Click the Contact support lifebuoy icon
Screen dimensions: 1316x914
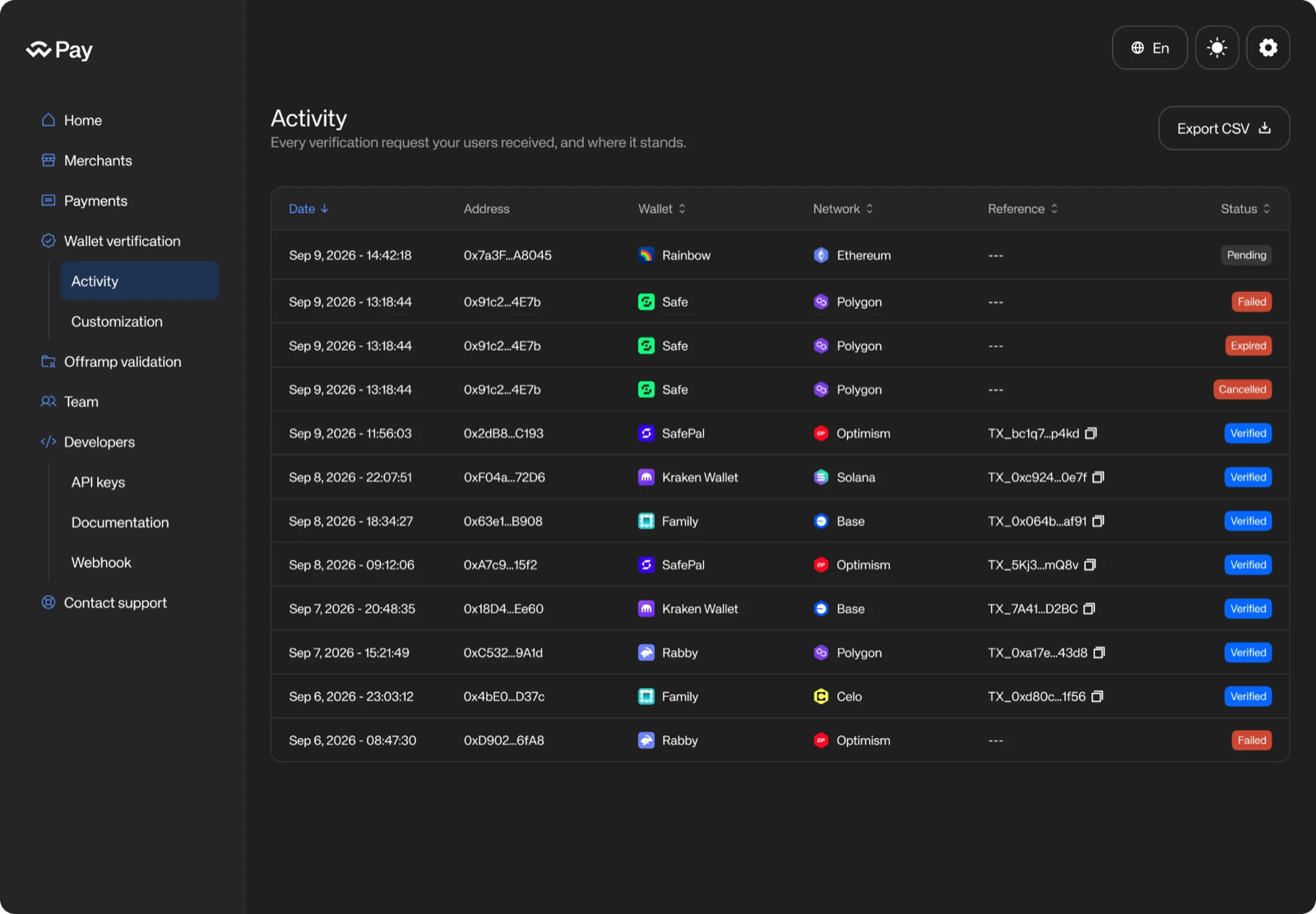[x=49, y=603]
